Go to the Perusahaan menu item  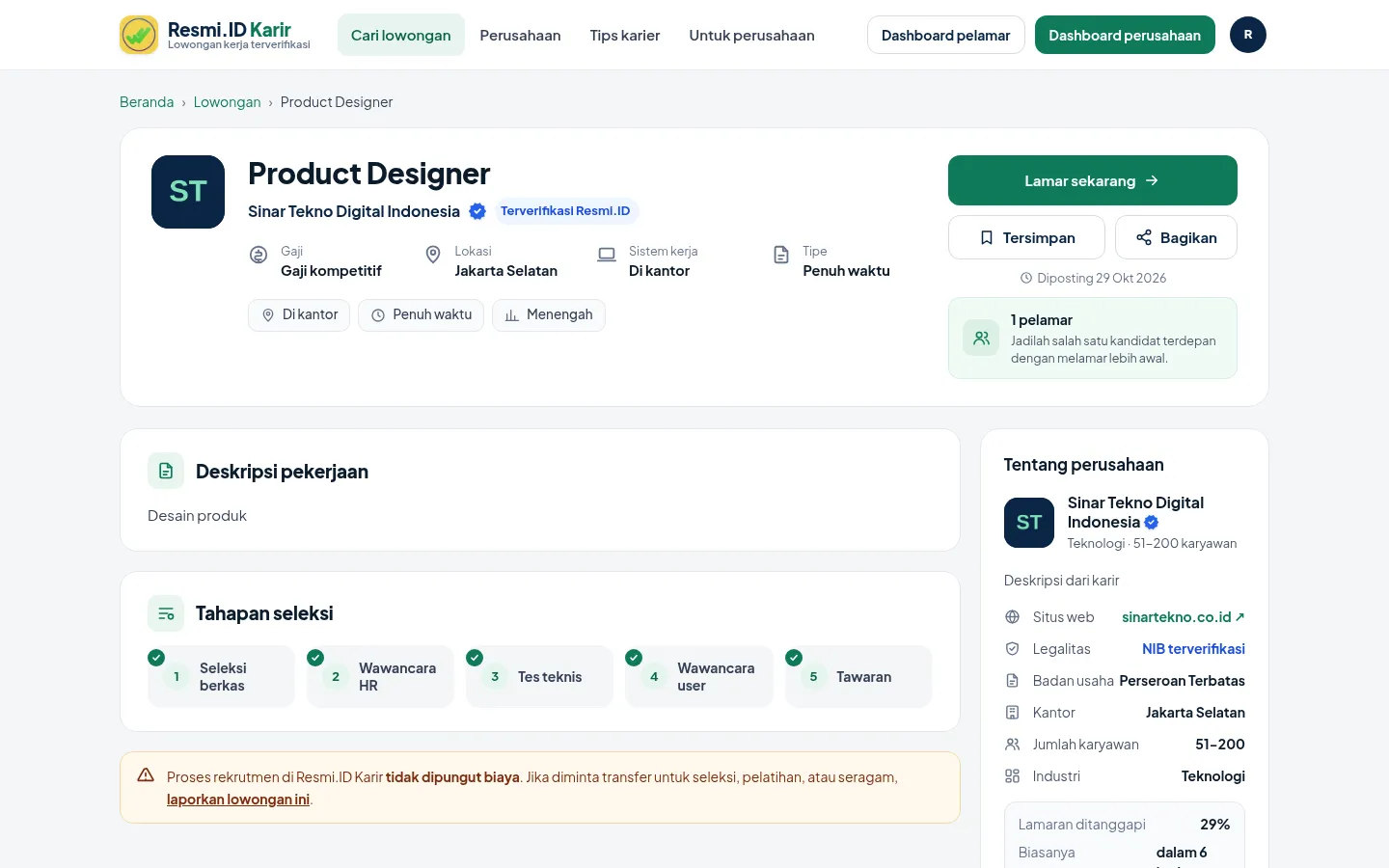520,35
